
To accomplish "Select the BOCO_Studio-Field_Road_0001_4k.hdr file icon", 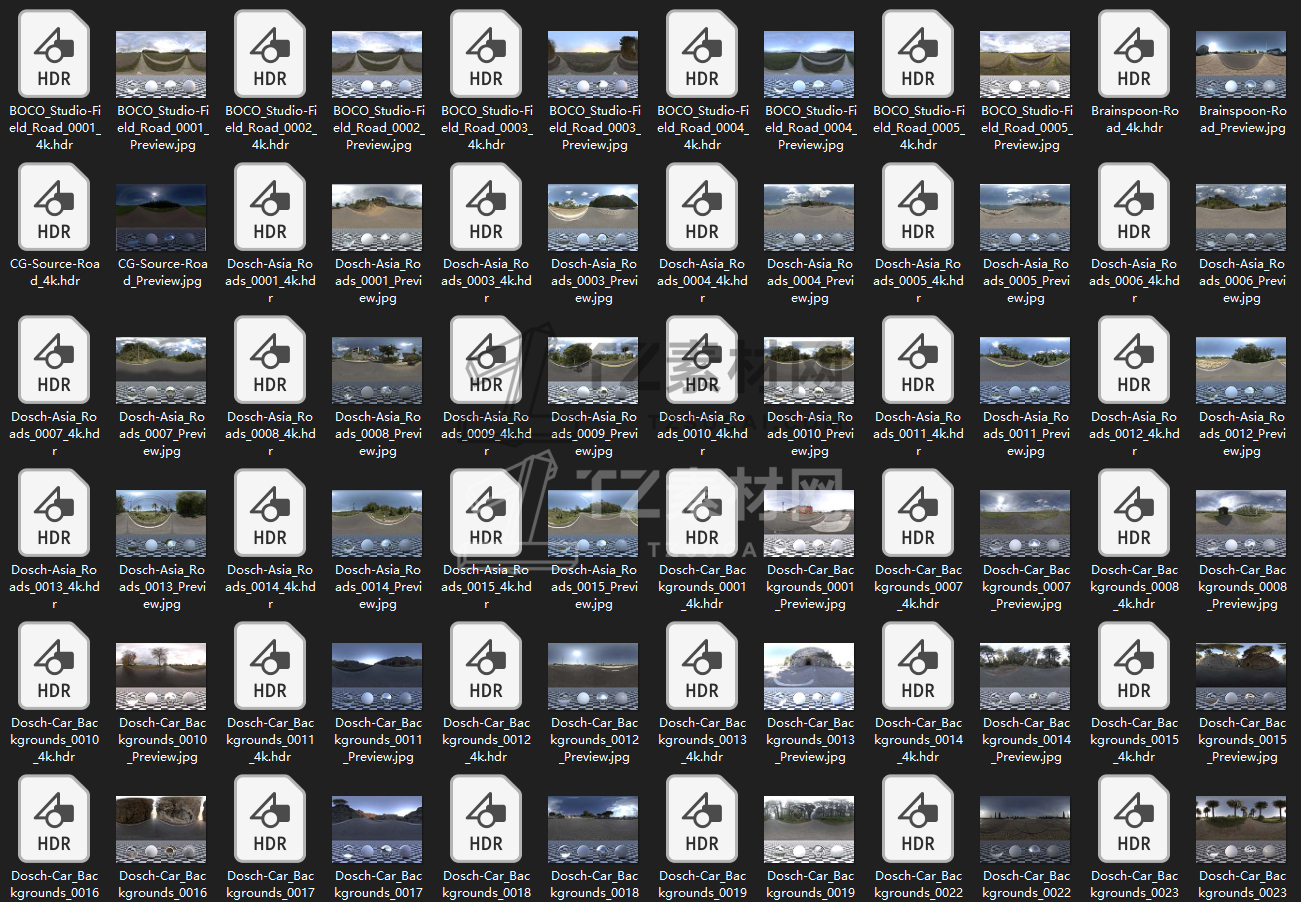I will (54, 55).
